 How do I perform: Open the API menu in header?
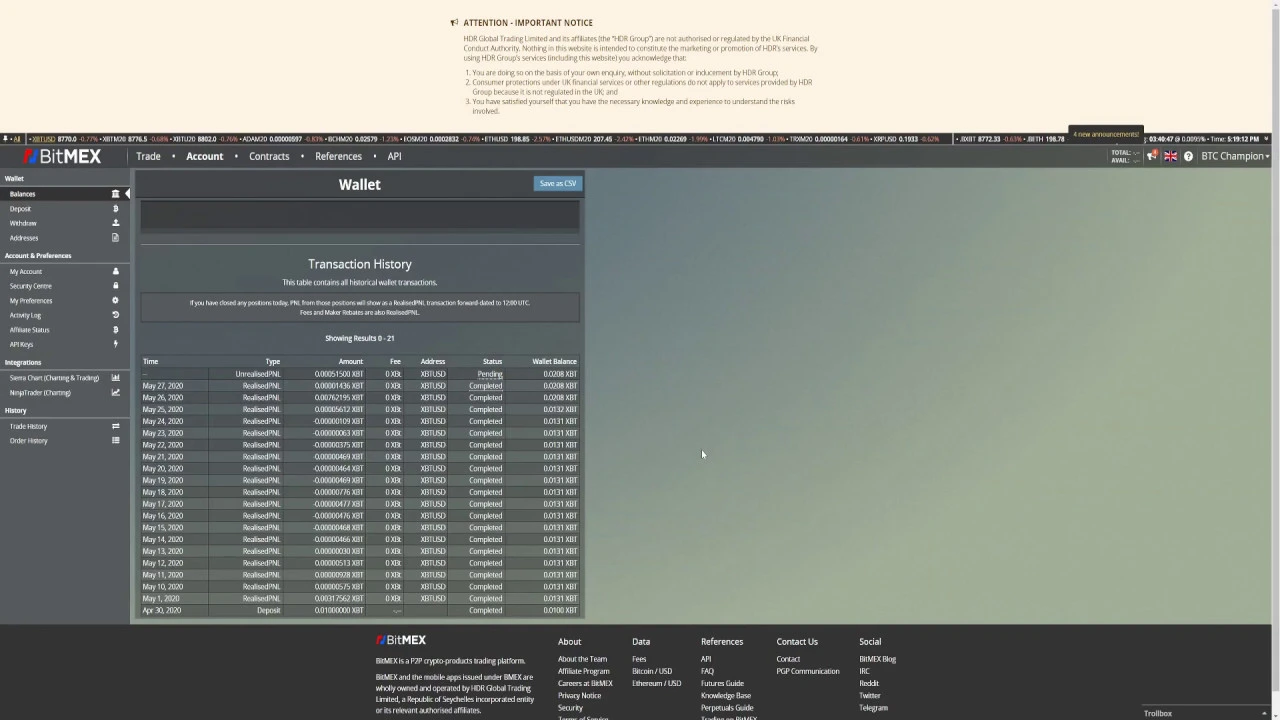point(394,156)
